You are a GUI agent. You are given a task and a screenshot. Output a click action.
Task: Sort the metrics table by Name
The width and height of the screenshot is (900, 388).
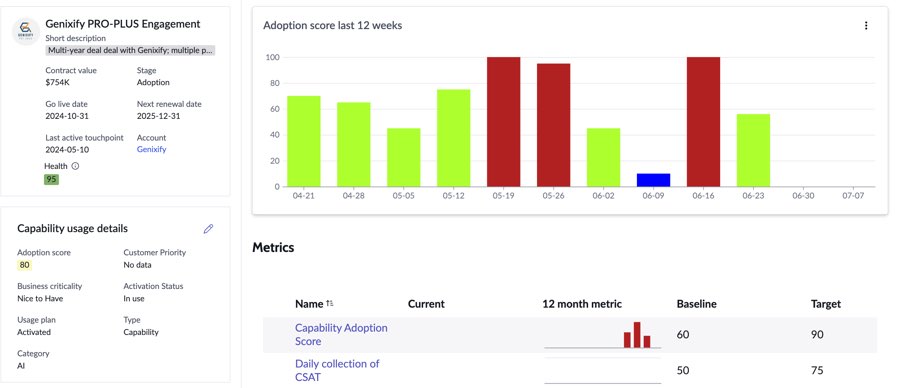pyautogui.click(x=330, y=304)
